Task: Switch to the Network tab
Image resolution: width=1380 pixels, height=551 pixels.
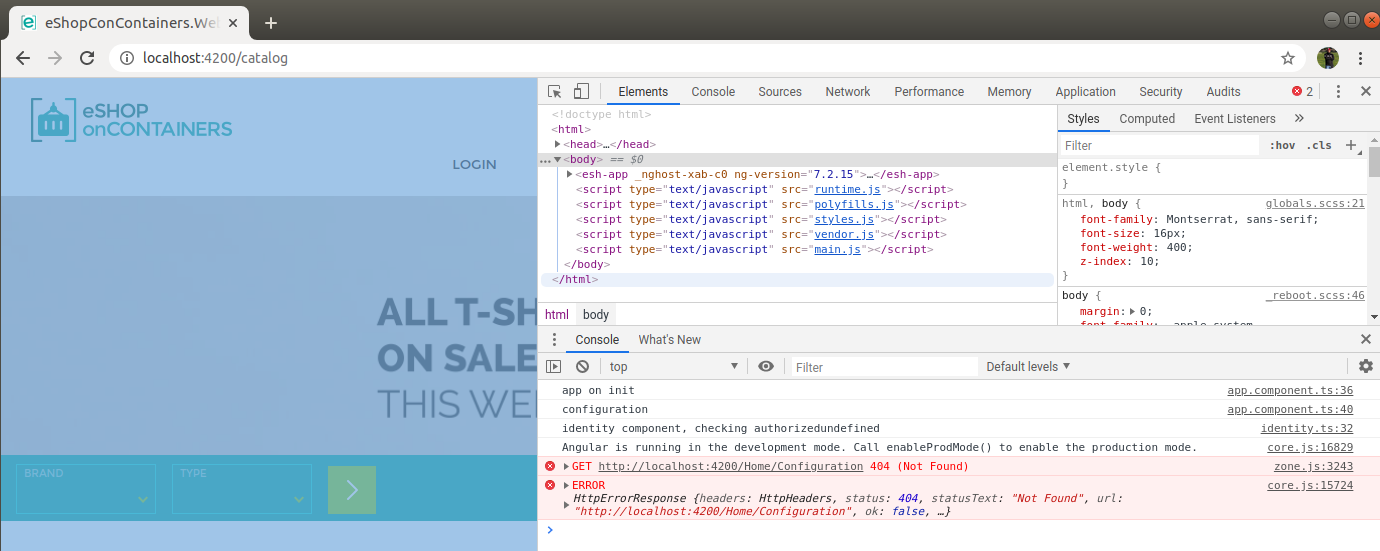Action: 848,91
